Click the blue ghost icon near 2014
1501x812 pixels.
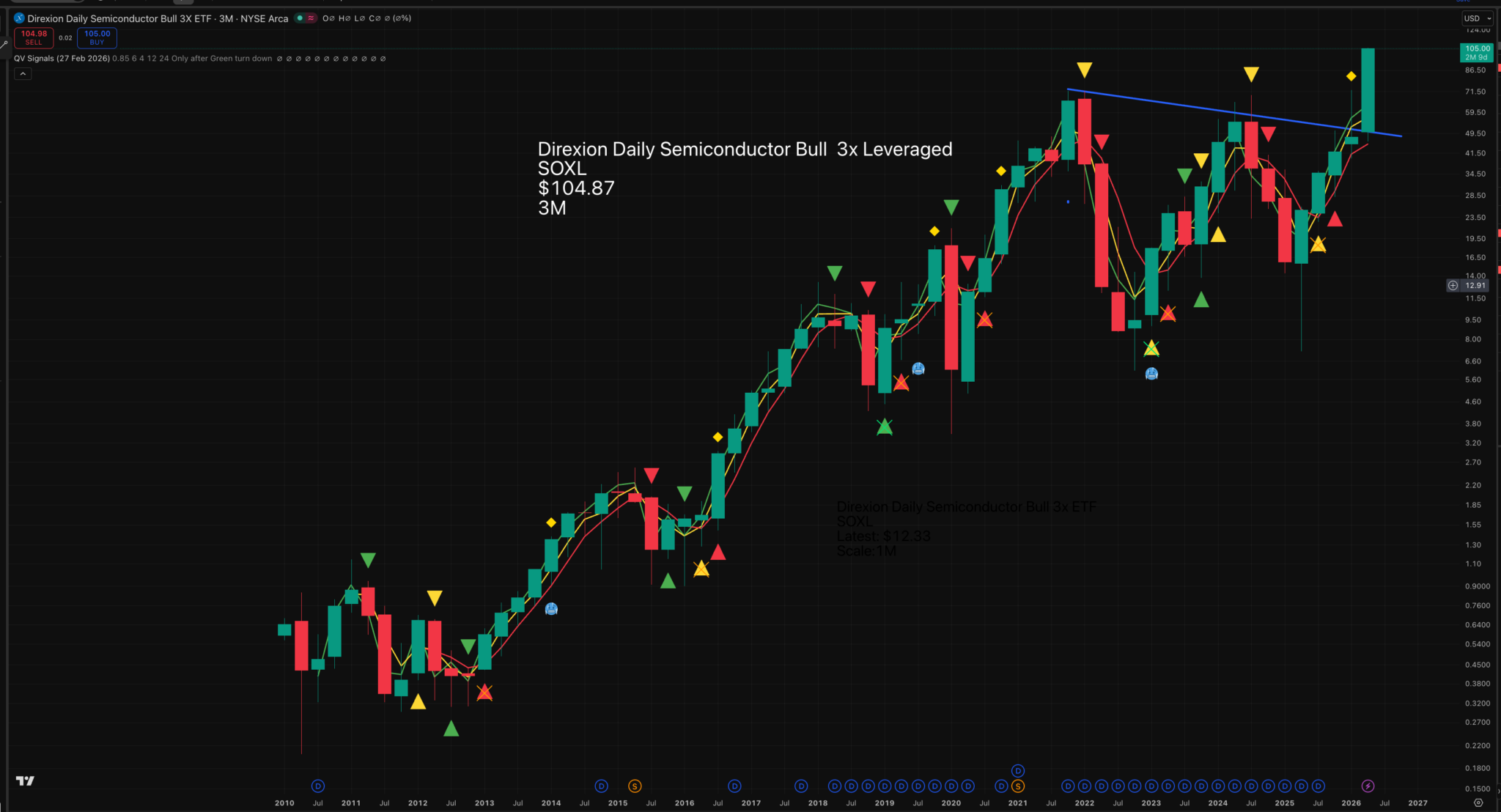point(551,608)
